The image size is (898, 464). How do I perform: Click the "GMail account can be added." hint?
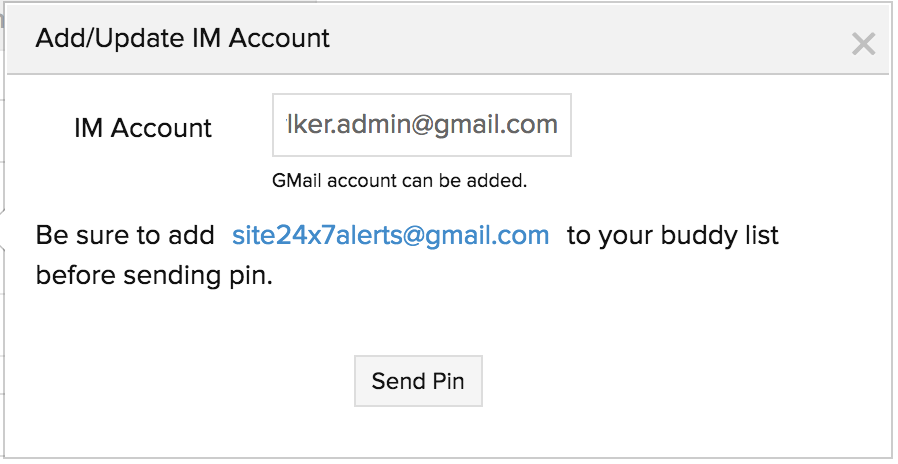pyautogui.click(x=399, y=182)
